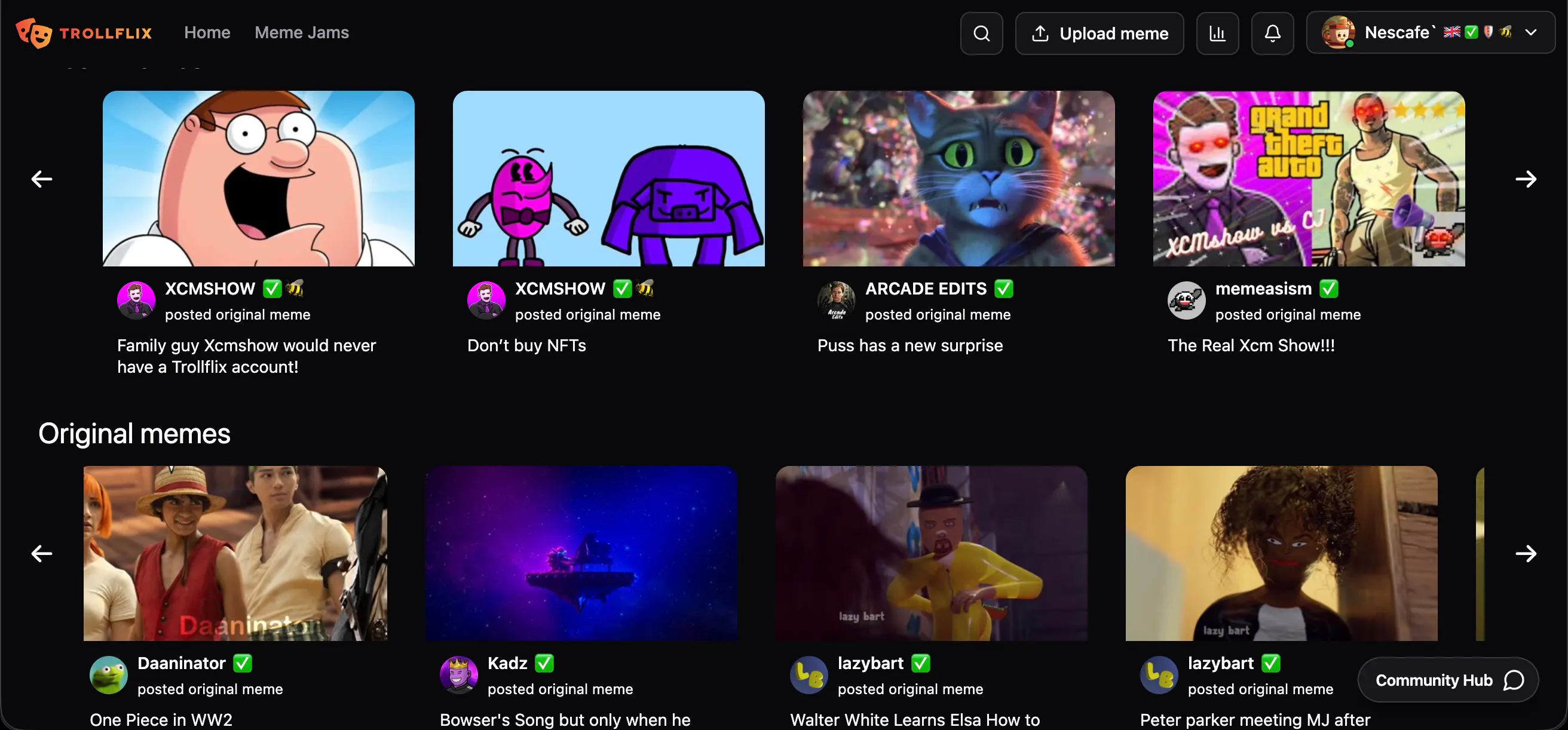
Task: Open 'Family guy Xcmshow would never' title
Action: pyautogui.click(x=247, y=357)
